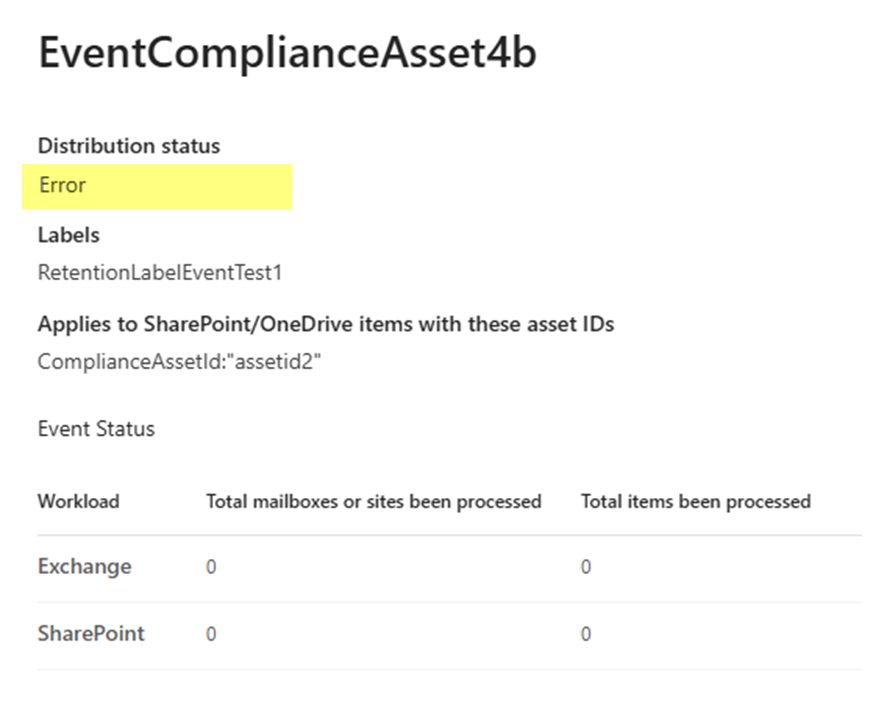Screen dimensions: 873x722
Task: Click the asset IDs section heading
Action: (x=326, y=324)
